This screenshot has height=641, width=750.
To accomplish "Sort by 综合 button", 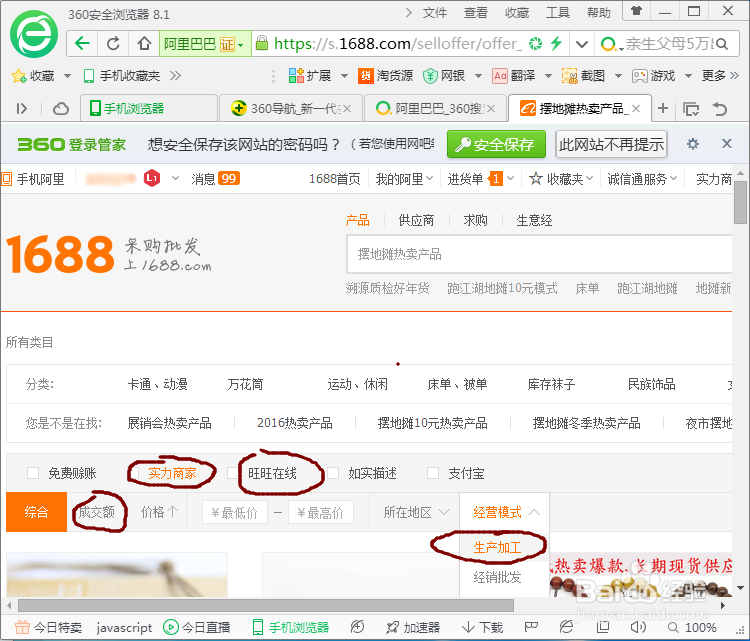I will pos(36,512).
